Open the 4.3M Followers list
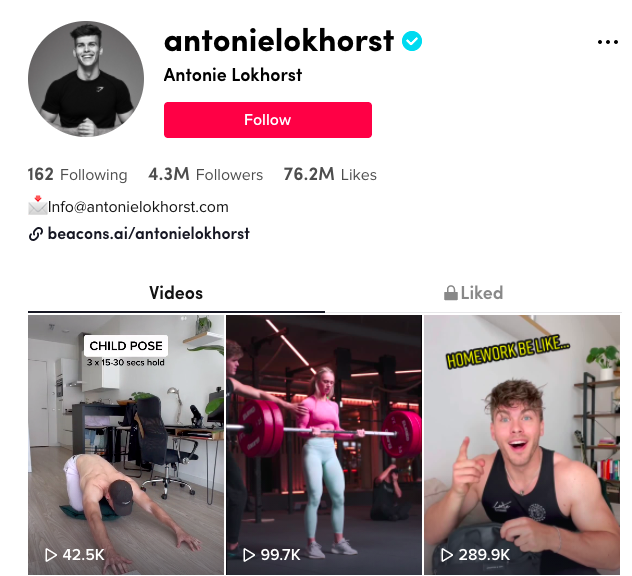This screenshot has width=632, height=576. pyautogui.click(x=206, y=175)
